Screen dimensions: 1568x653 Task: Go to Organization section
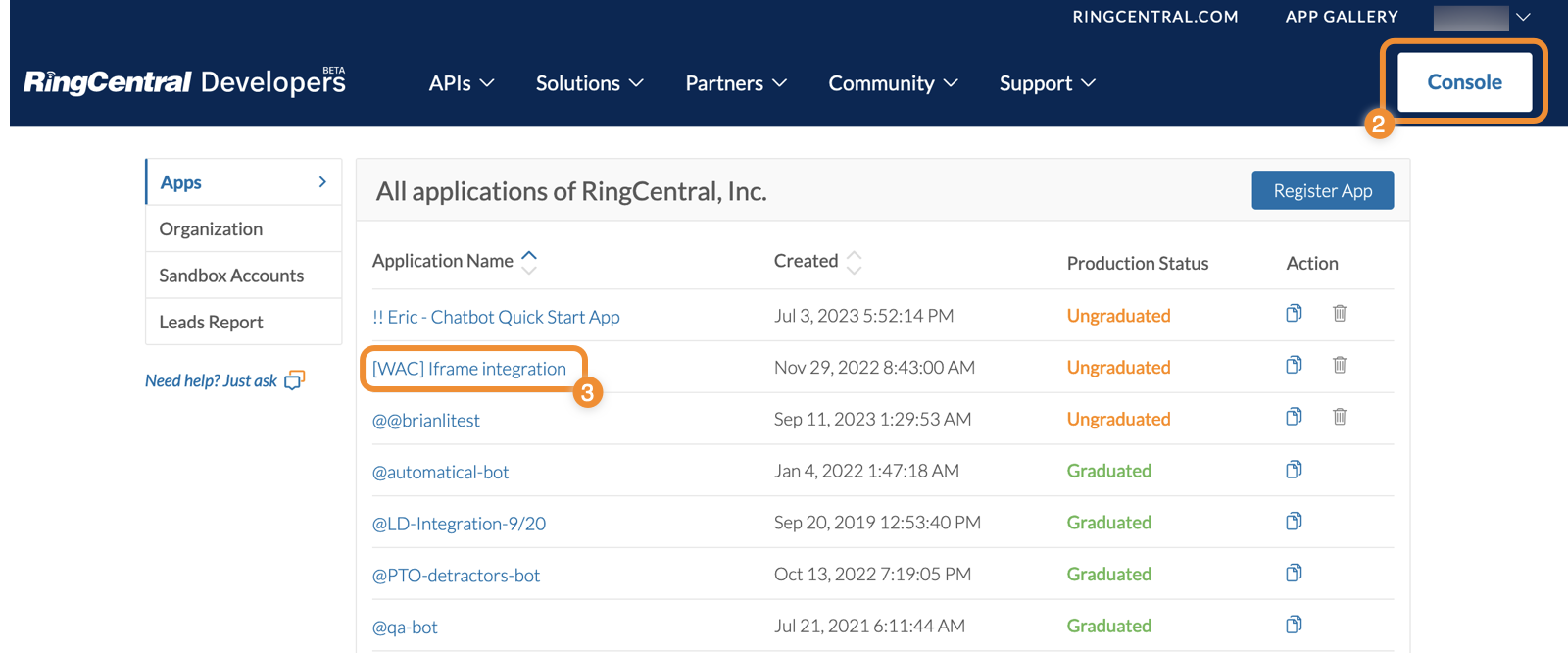(x=211, y=229)
